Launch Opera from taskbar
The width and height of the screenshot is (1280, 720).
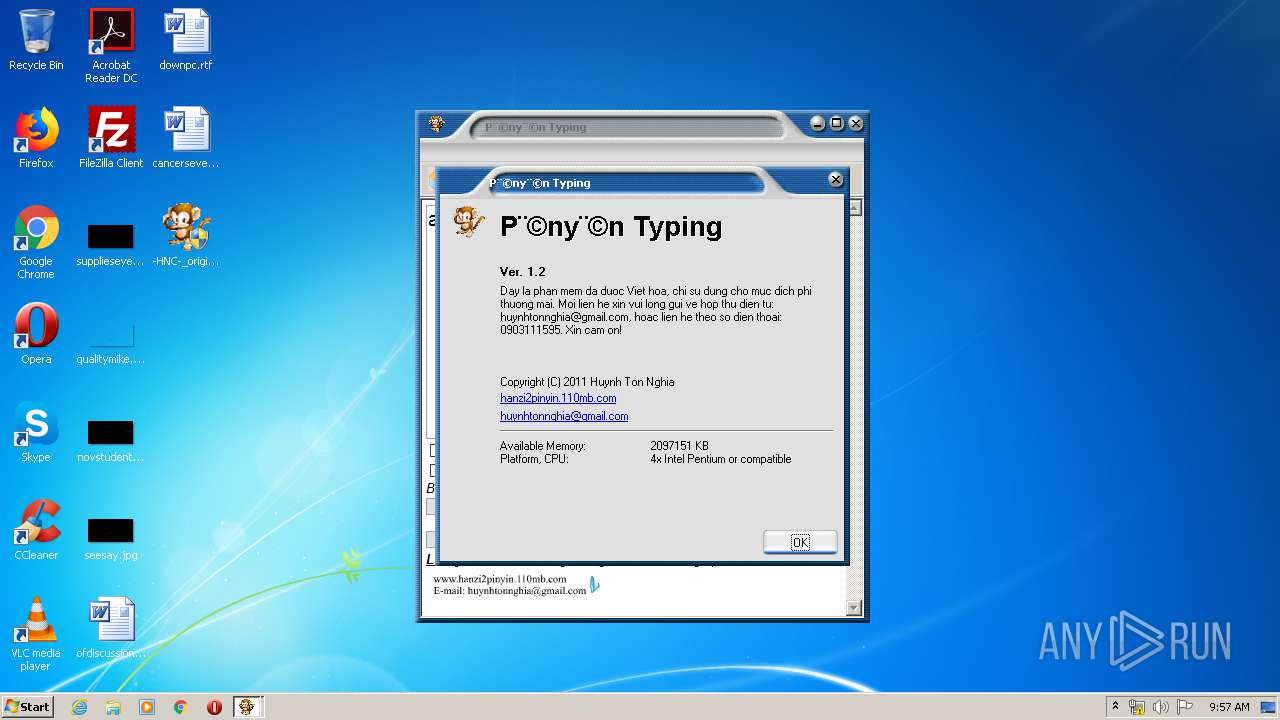[x=214, y=707]
